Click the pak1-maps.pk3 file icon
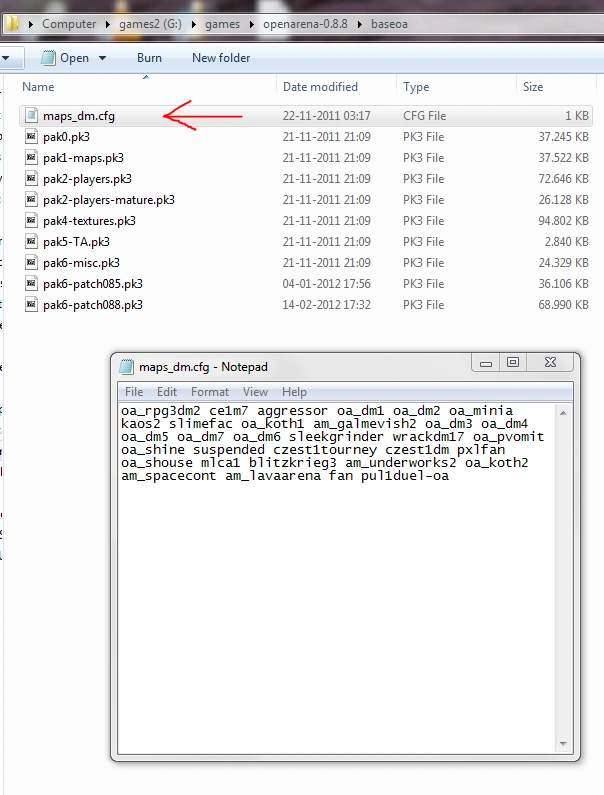604x795 pixels. coord(31,158)
